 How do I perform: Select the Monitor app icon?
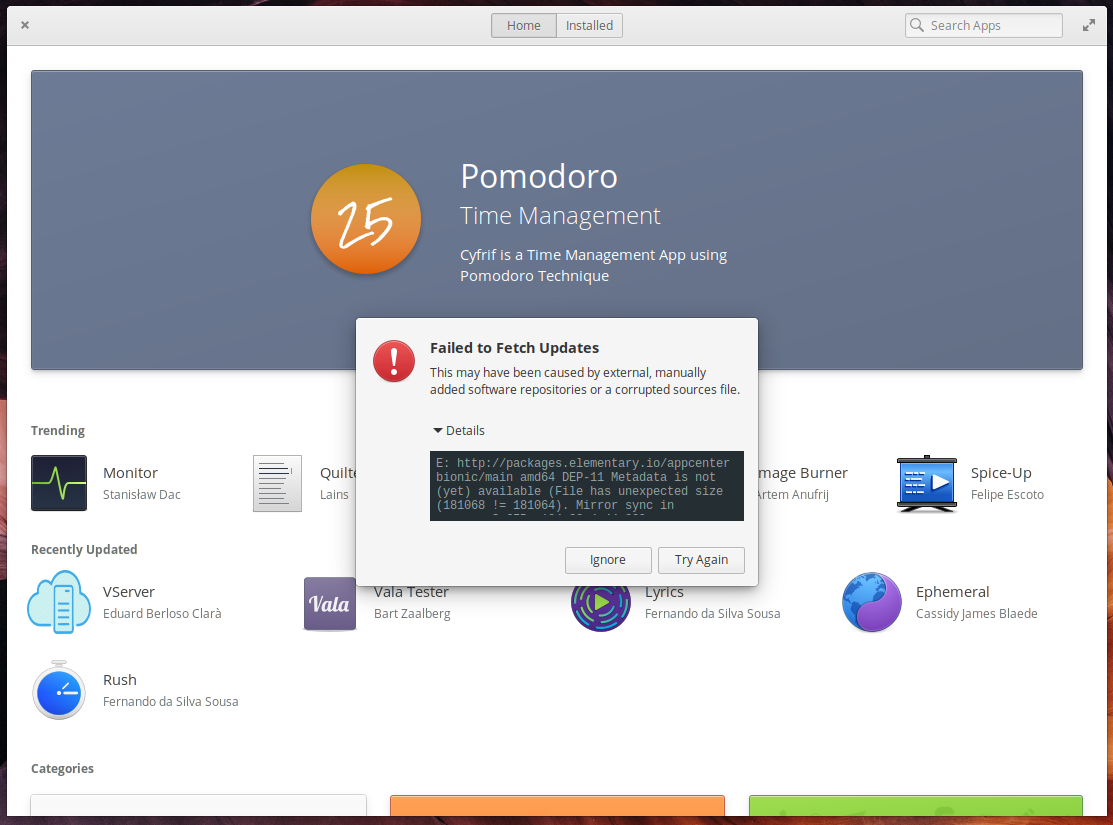point(58,483)
